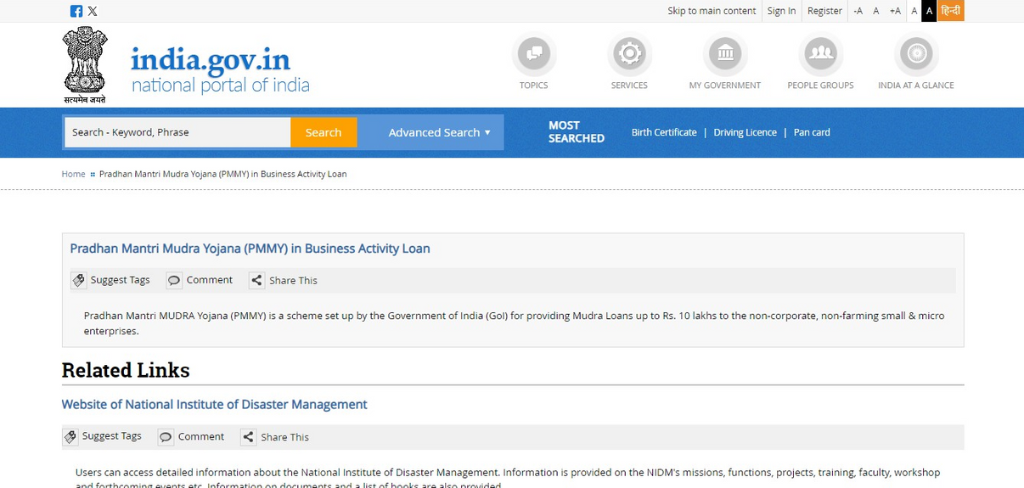Click the india.gov.in national portal logo text
1024x488 pixels.
point(220,70)
